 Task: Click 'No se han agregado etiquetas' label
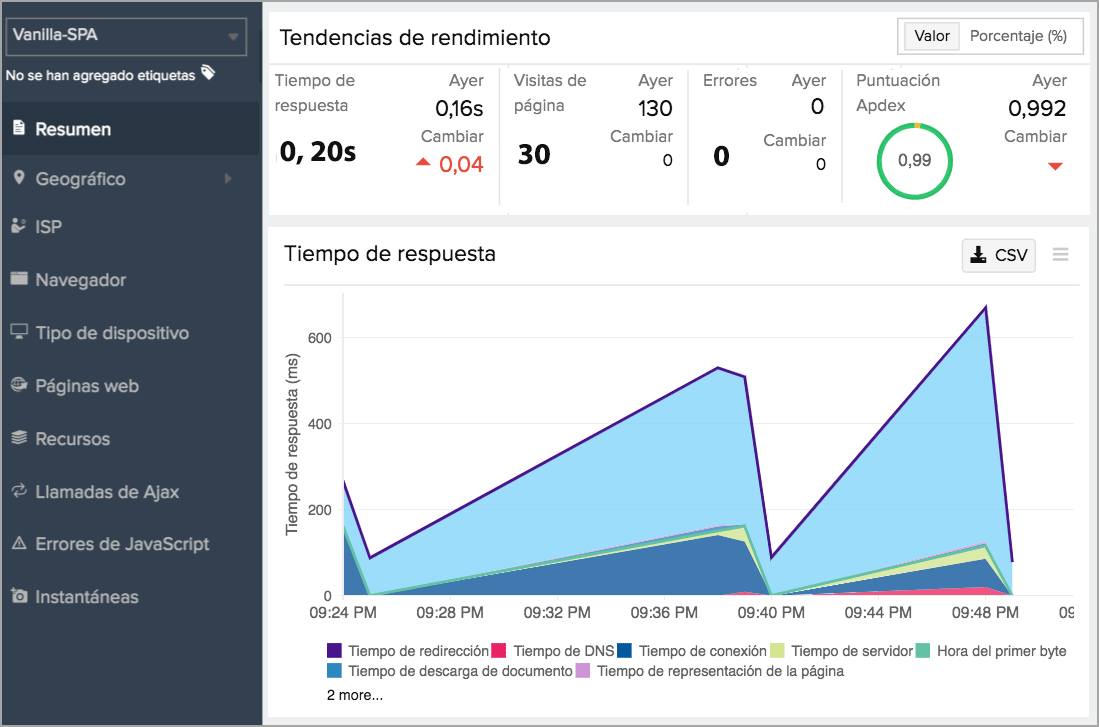(100, 75)
